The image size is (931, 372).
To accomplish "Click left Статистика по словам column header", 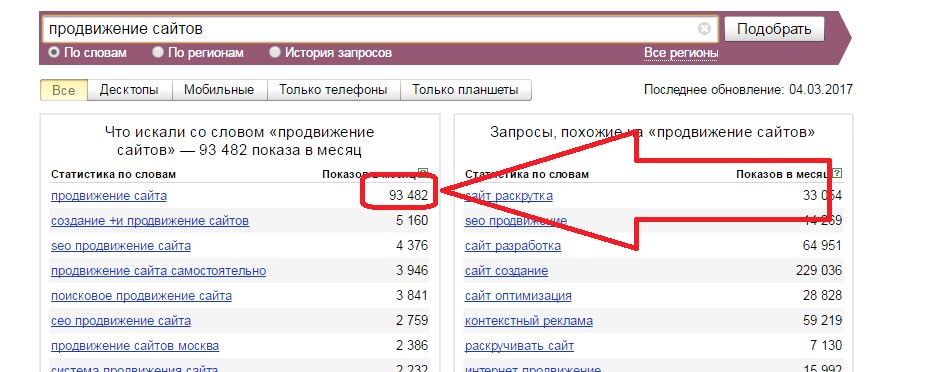I will [113, 174].
